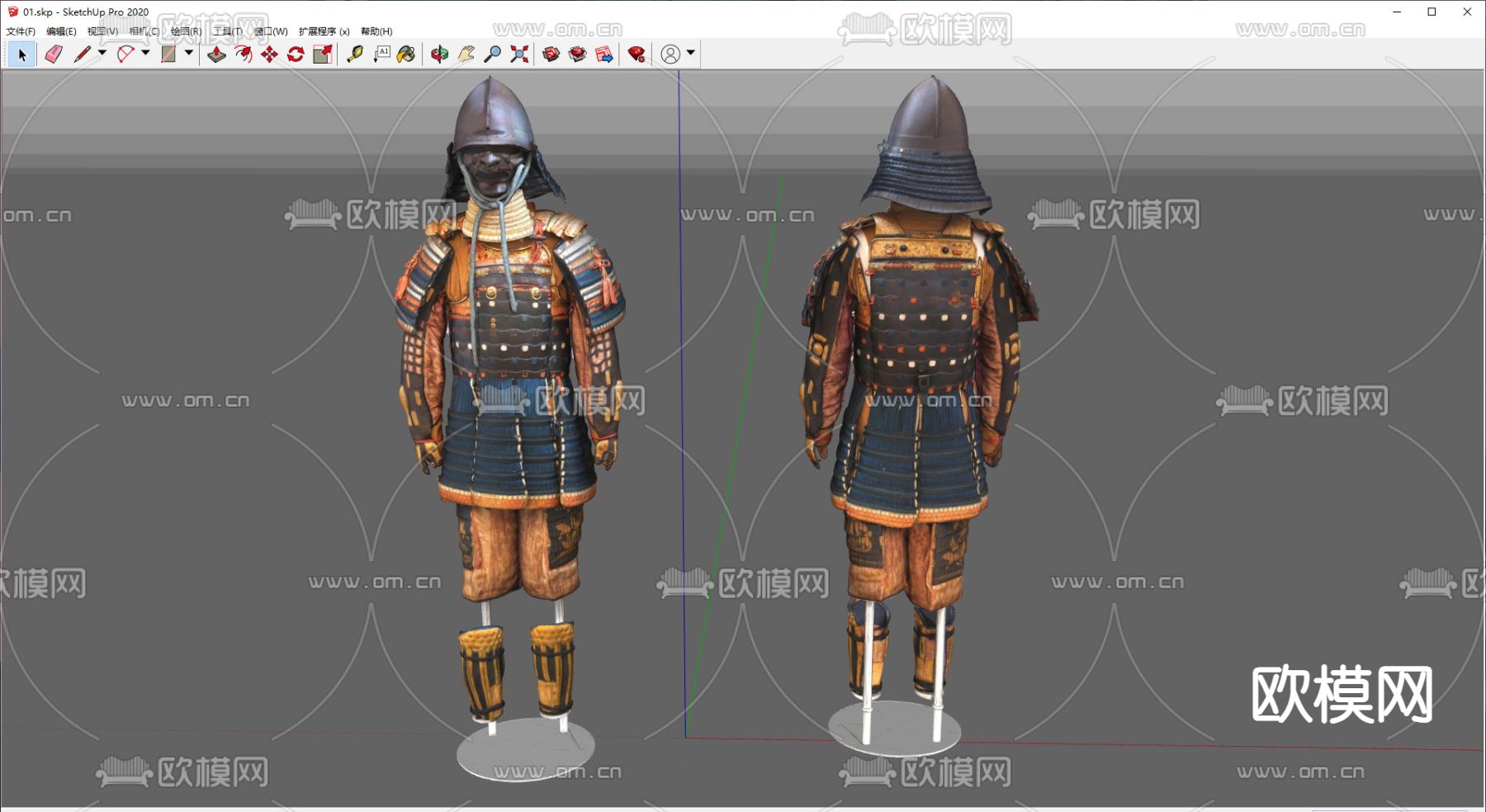Click the Zoom Extents icon

click(x=519, y=54)
